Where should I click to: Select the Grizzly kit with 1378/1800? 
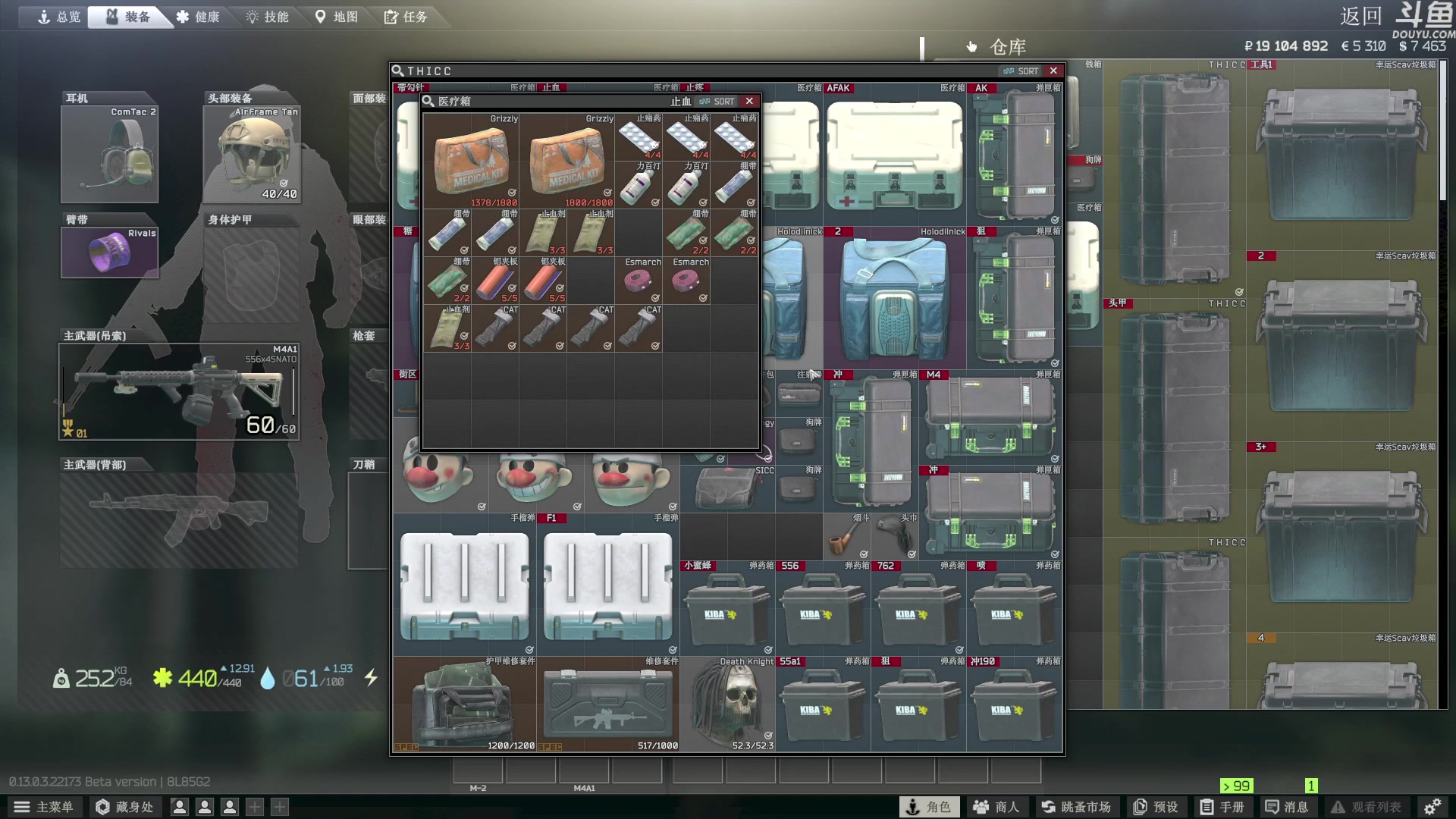(x=471, y=161)
